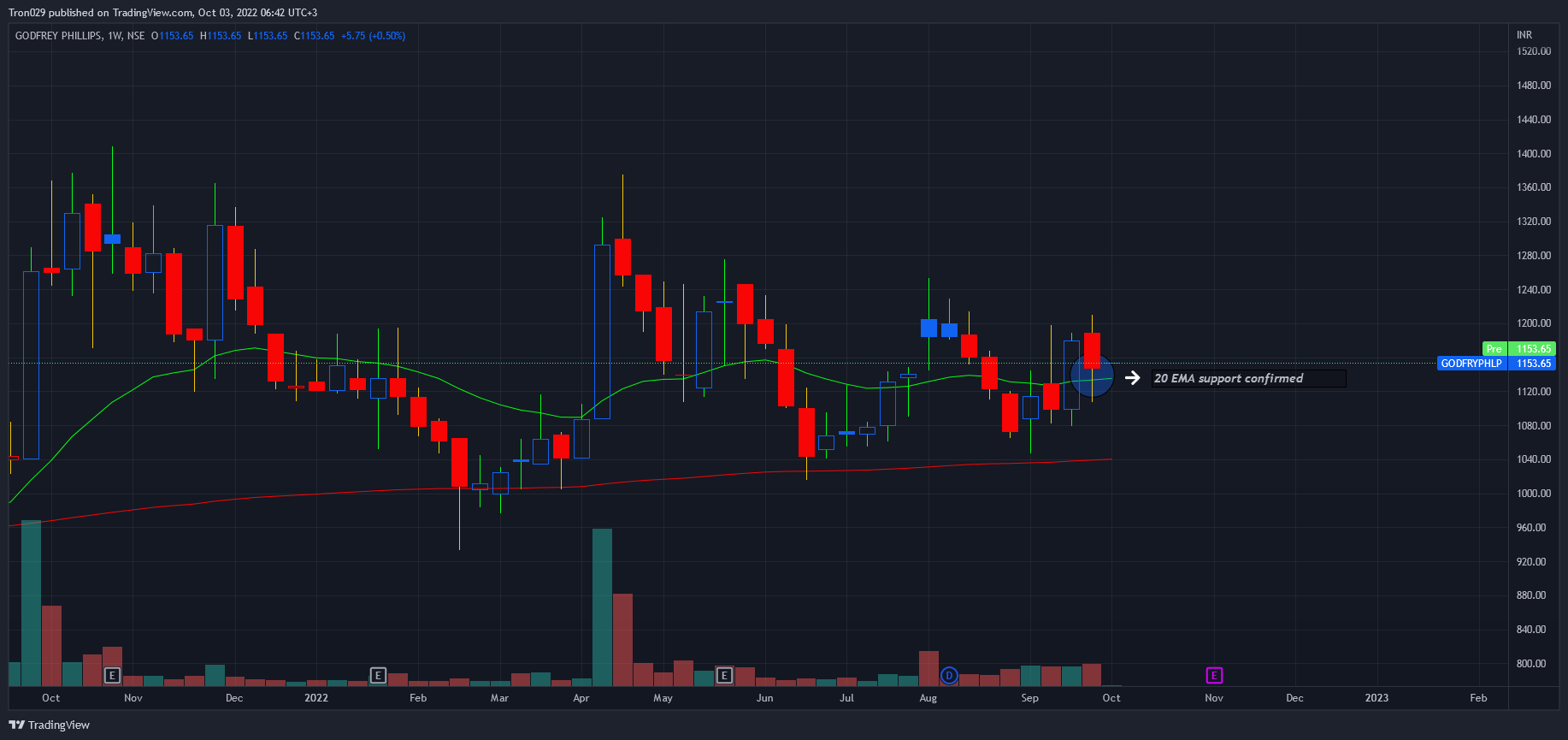Click the 2023 label on time axis
This screenshot has width=1568, height=740.
1376,698
